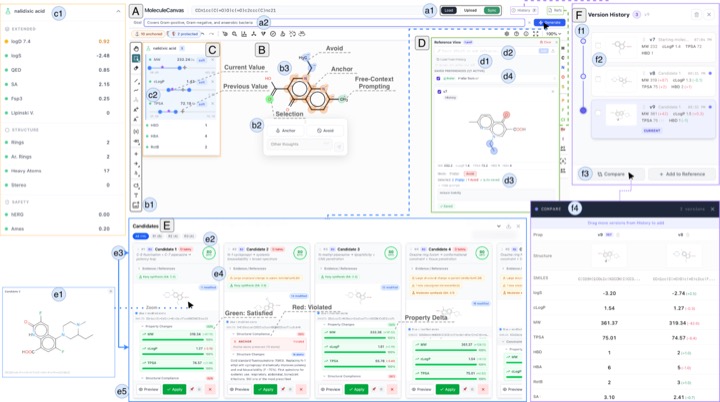Screen dimensions: 720x402
Task: Switch to the R2 candidates tab
Action: coord(173,236)
